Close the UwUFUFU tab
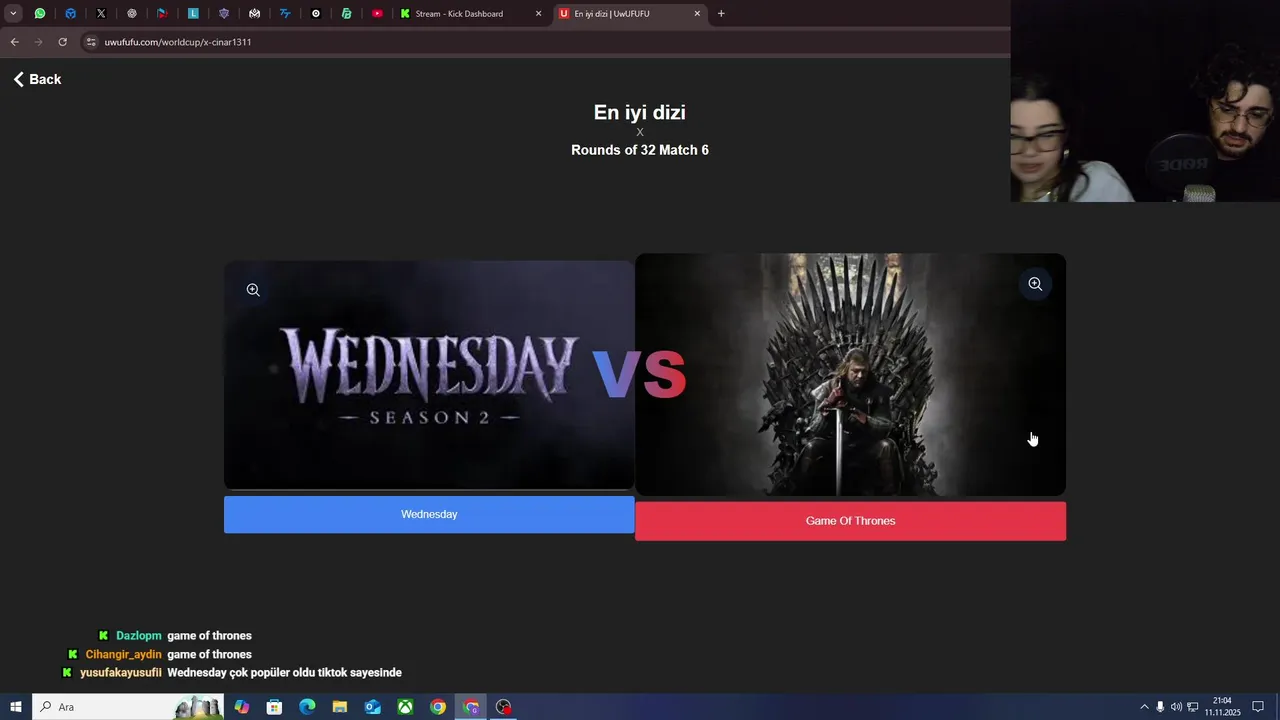 (x=697, y=14)
